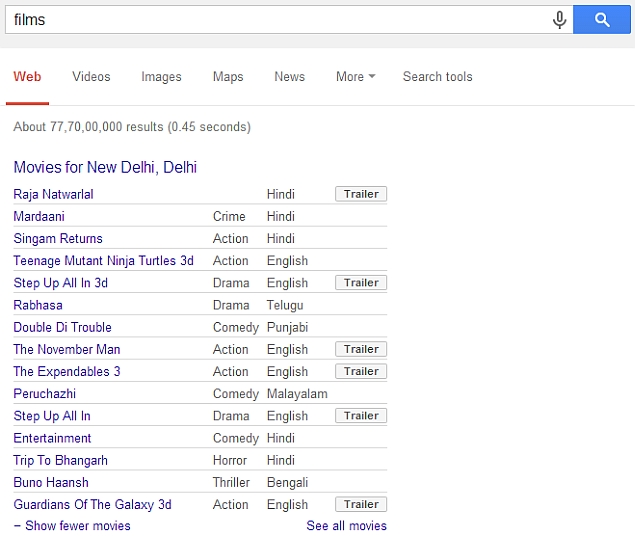Click the microphone voice search icon
The image size is (635, 536).
pos(559,20)
